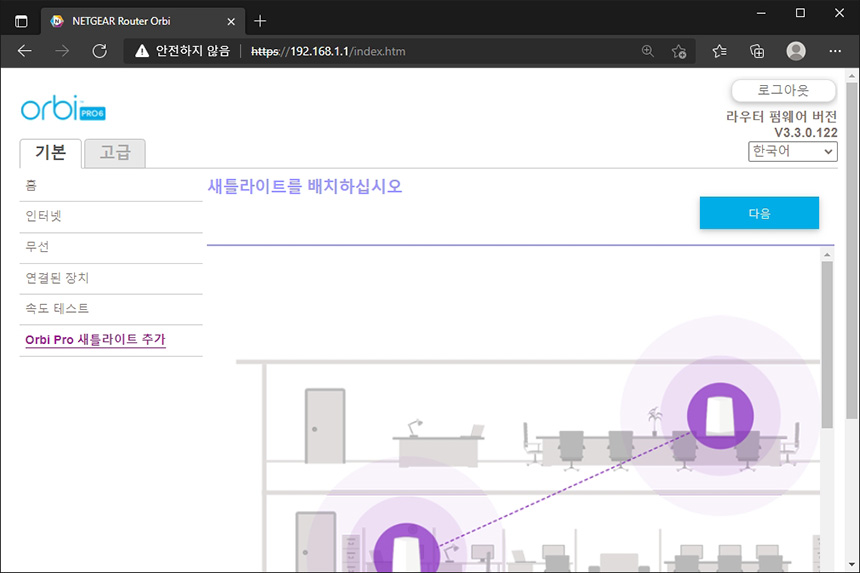Click the 새틀라이트를 배치하십시오 heading

[305, 186]
